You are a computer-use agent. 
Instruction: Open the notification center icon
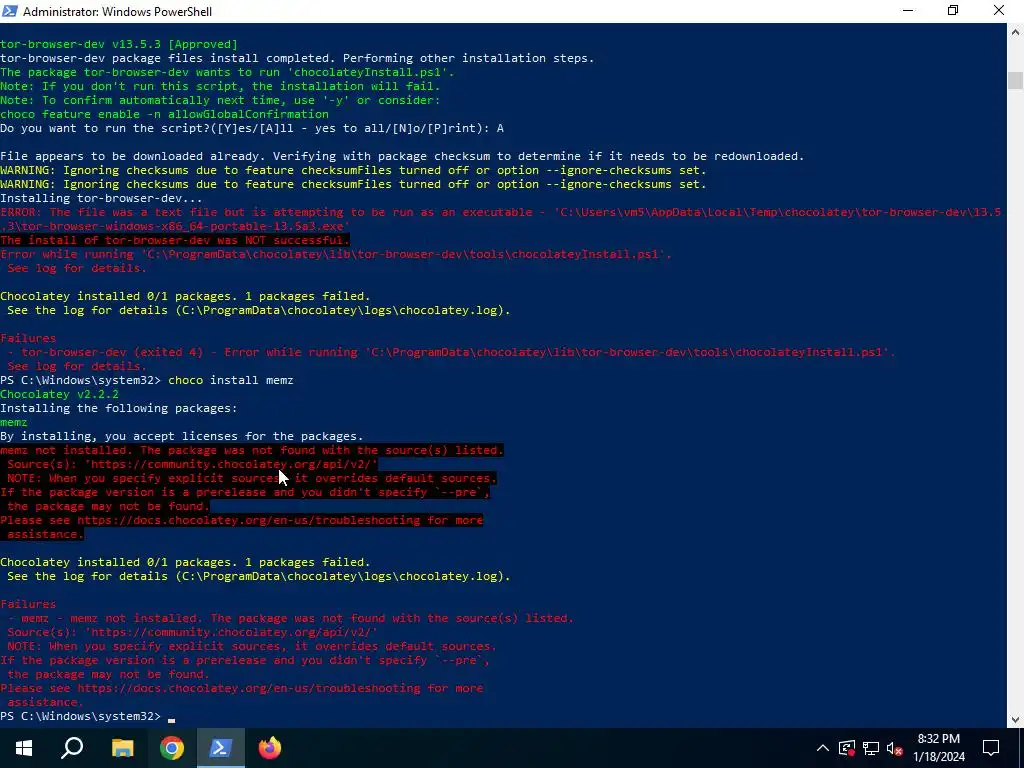tap(991, 748)
